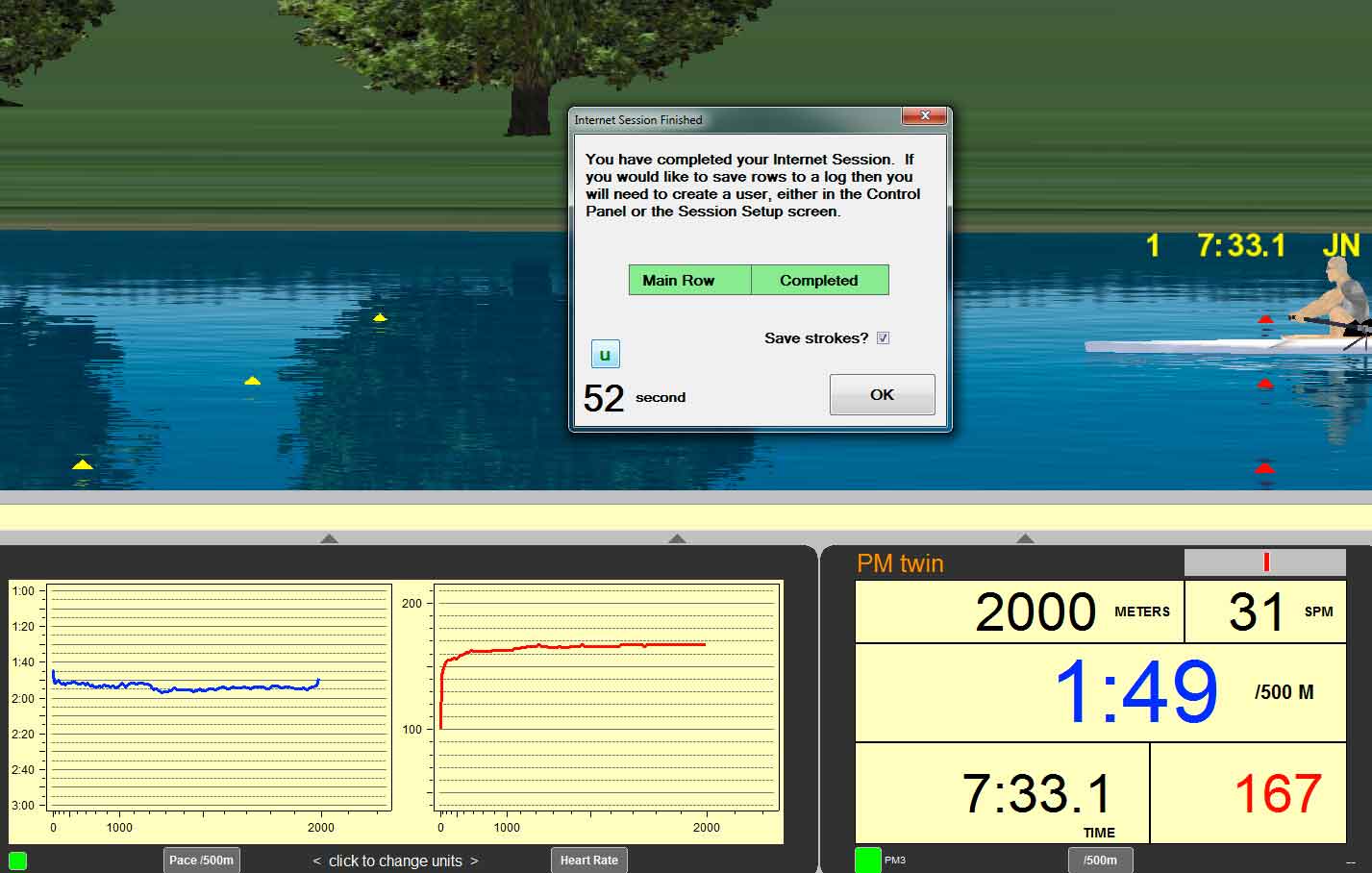Viewport: 1372px width, 873px height.
Task: Open the Heart Rate graph units button
Action: (588, 861)
